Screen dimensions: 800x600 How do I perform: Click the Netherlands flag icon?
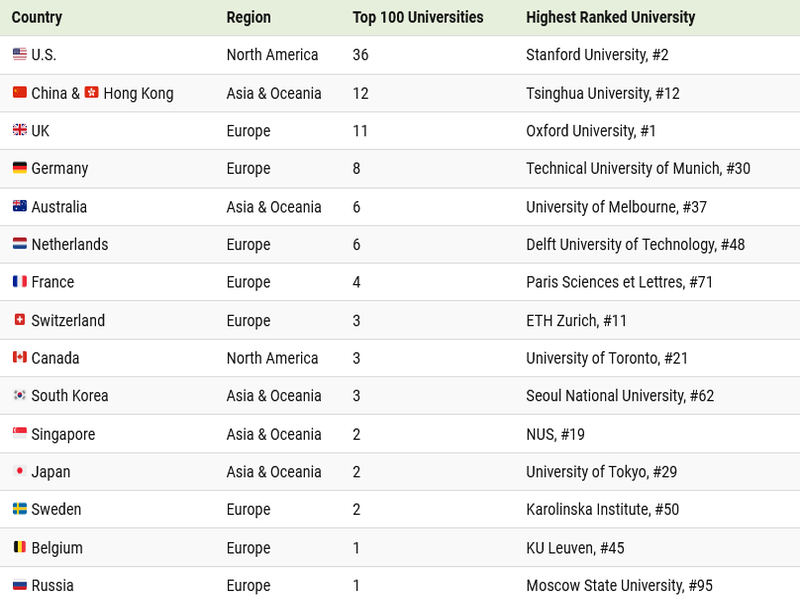[19, 244]
